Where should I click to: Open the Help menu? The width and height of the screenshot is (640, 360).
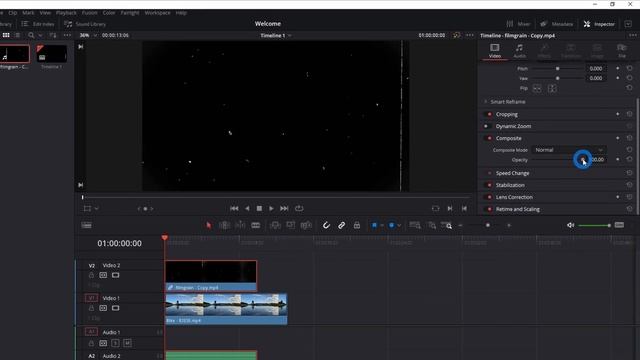click(x=181, y=13)
